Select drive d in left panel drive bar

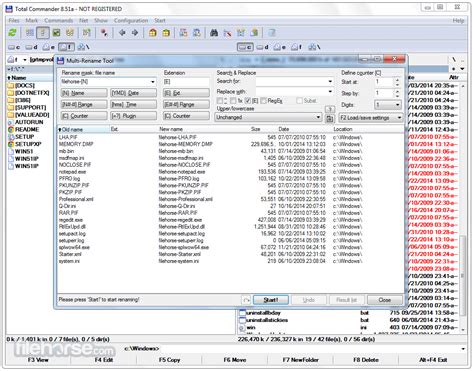click(32, 47)
